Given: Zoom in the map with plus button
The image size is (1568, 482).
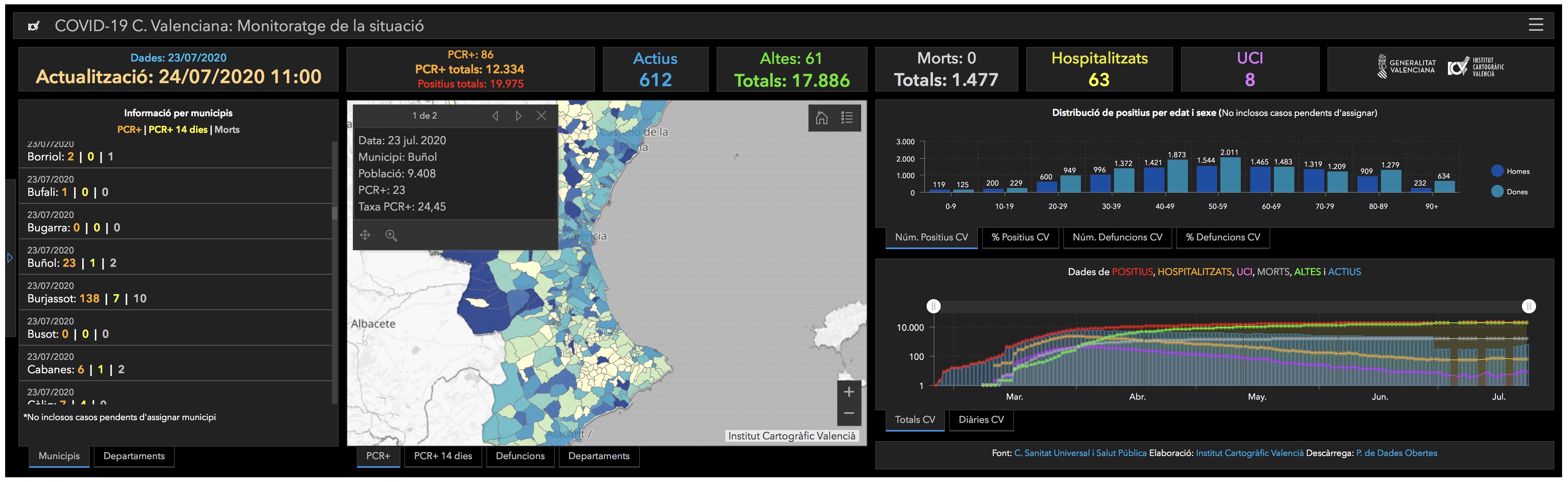Looking at the screenshot, I should (x=849, y=393).
